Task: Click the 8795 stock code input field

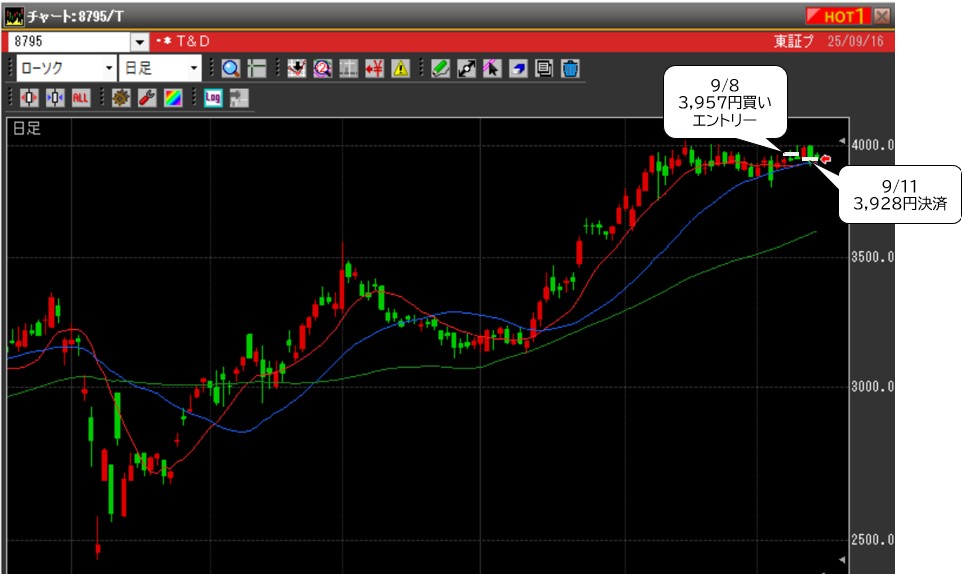Action: point(69,42)
